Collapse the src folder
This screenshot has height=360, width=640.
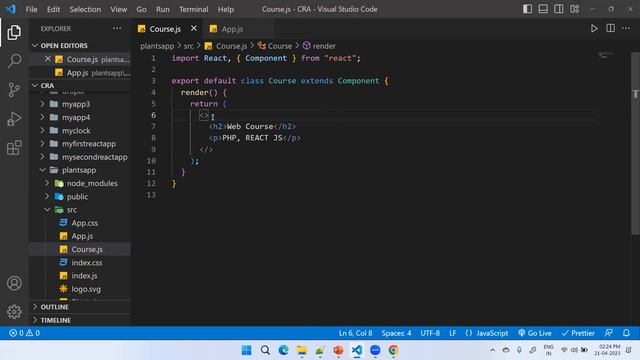coord(80,209)
